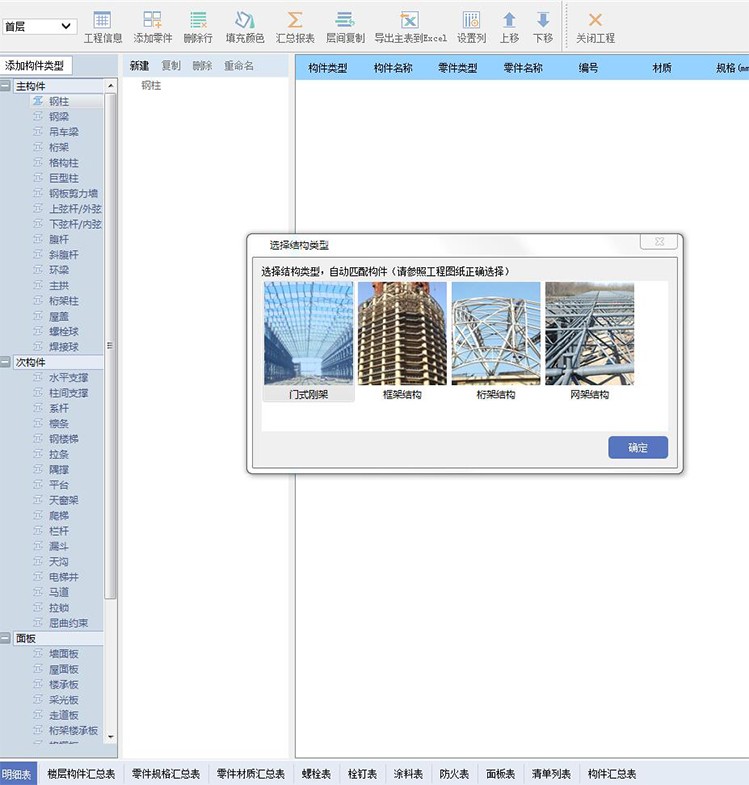The height and width of the screenshot is (785, 749).
Task: Switch to the 栓钉表 tab
Action: [x=362, y=774]
